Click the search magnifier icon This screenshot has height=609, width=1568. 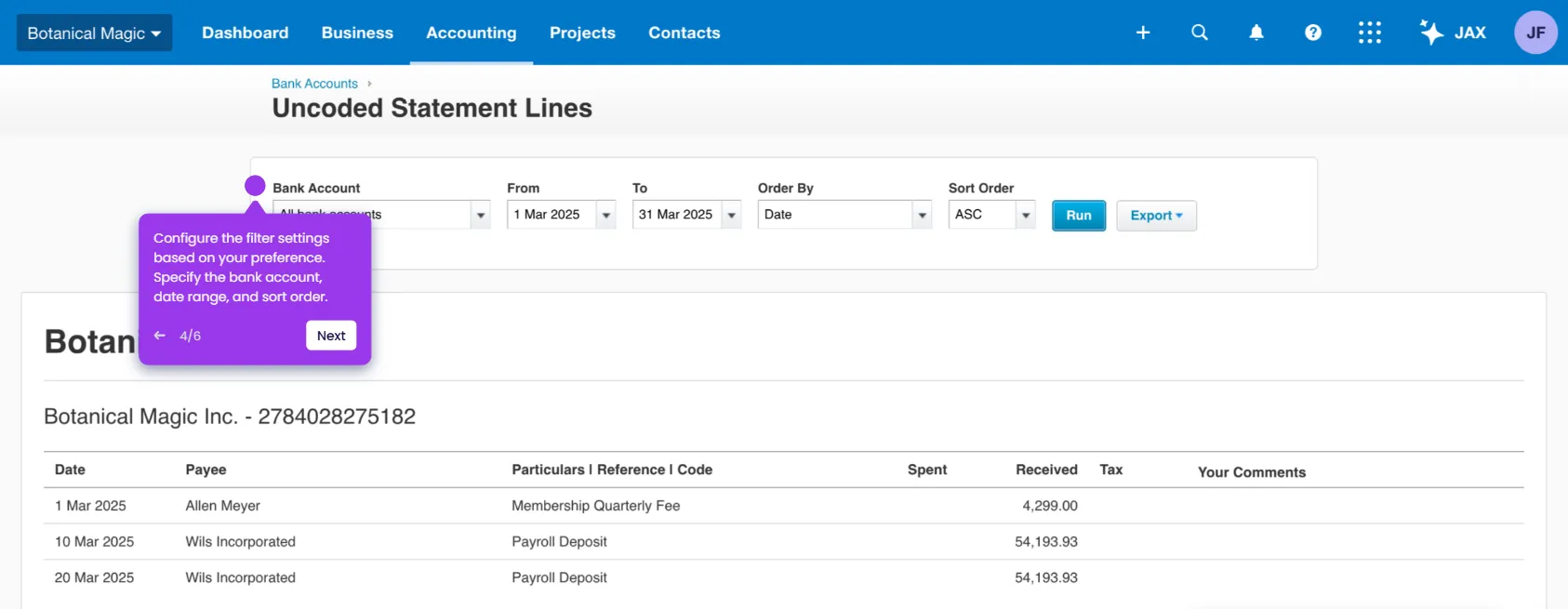[1200, 33]
